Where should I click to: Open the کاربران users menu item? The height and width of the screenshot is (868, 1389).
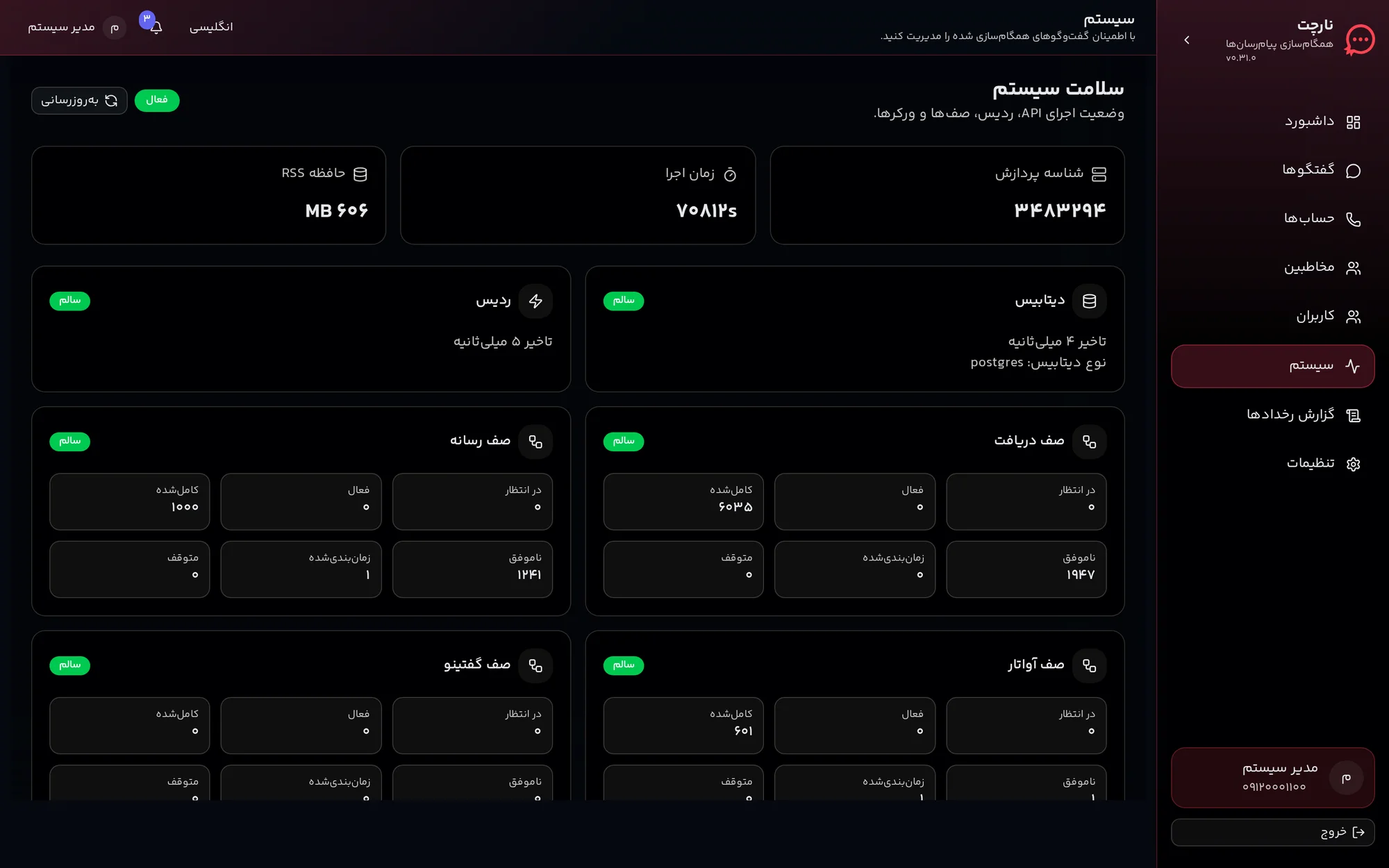(x=1272, y=317)
